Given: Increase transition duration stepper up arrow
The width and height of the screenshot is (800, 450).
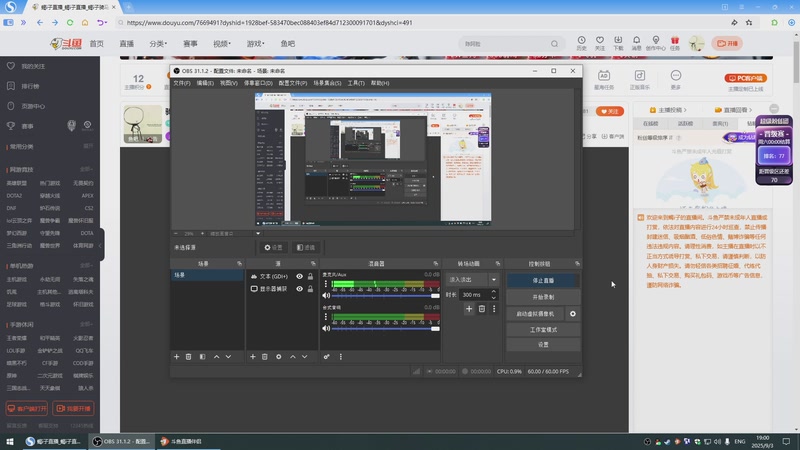Looking at the screenshot, I should (493, 292).
